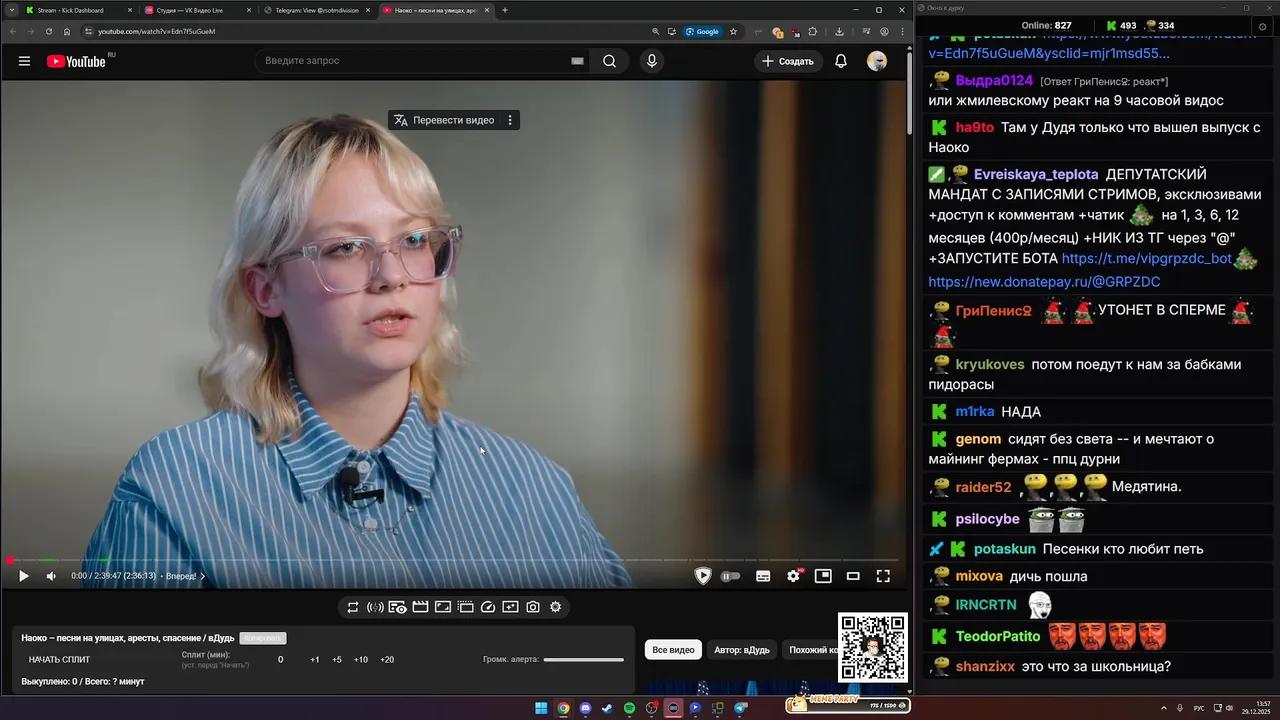This screenshot has height=720, width=1280.
Task: Add +1 minute to the split
Action: tap(315, 659)
